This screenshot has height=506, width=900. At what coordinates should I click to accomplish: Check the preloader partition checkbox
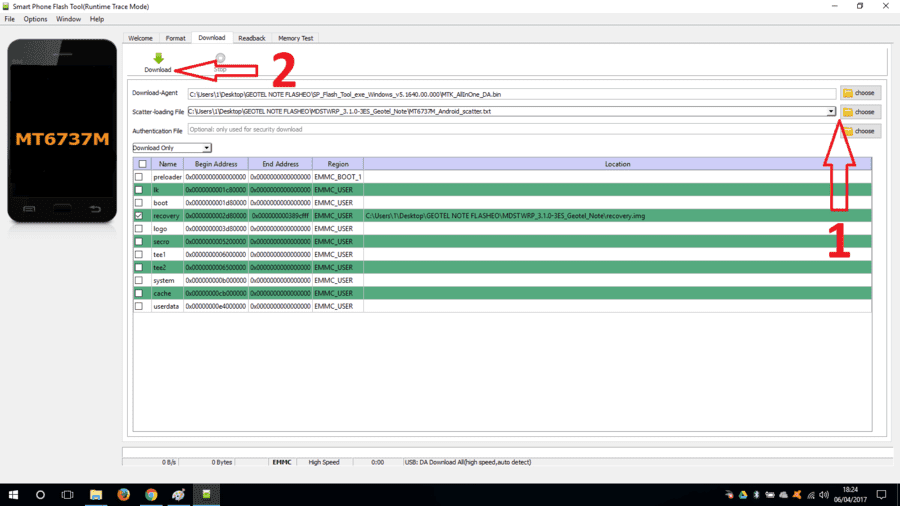(139, 177)
